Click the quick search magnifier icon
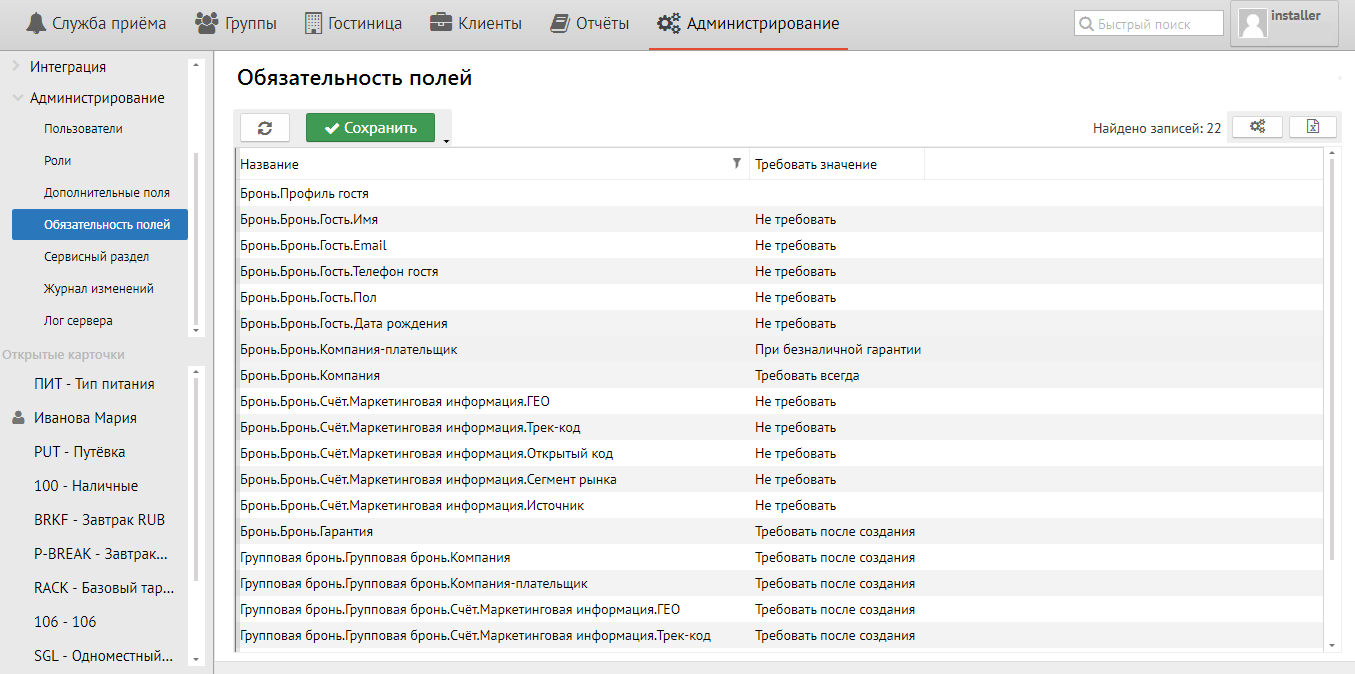Viewport: 1355px width, 674px height. coord(1086,24)
